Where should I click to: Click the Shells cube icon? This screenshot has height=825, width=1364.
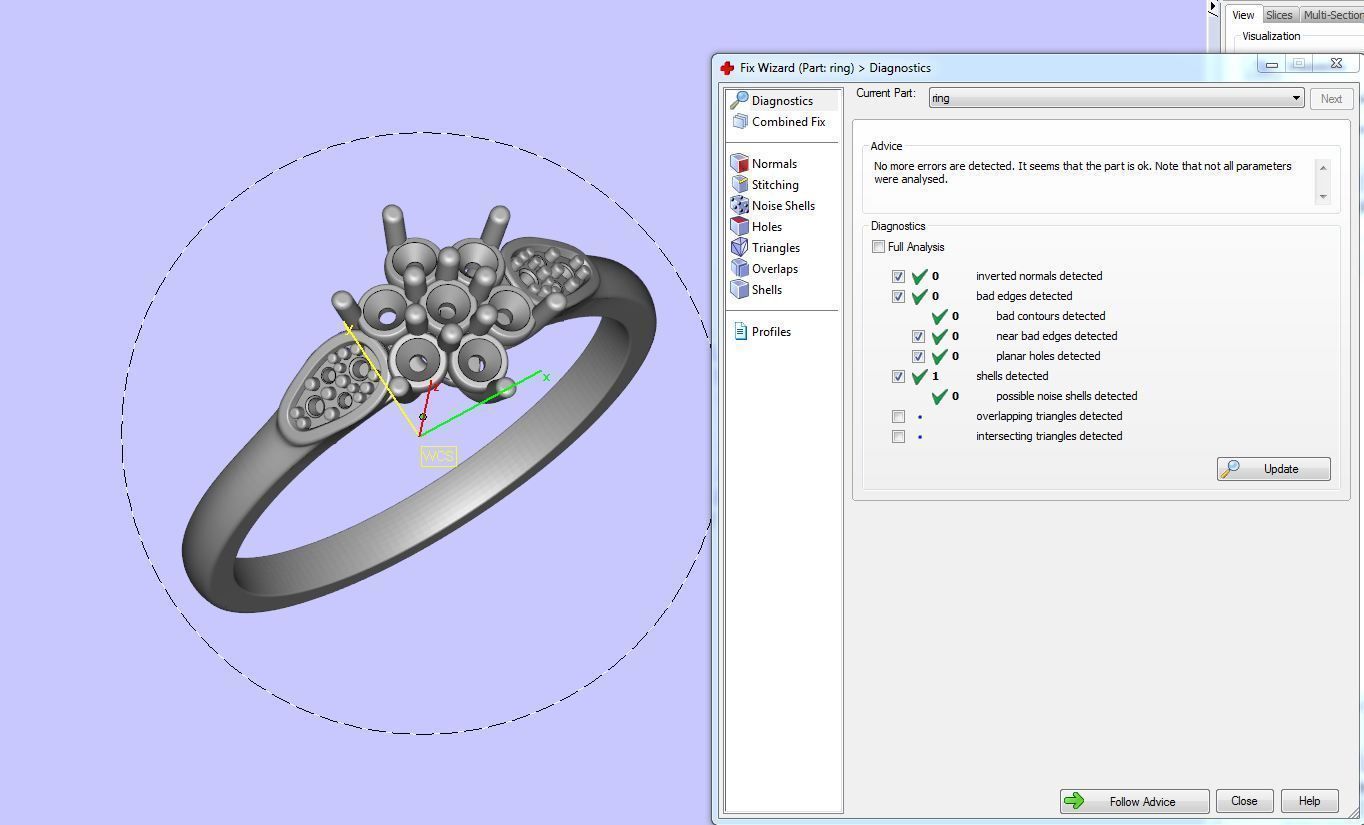tap(740, 289)
